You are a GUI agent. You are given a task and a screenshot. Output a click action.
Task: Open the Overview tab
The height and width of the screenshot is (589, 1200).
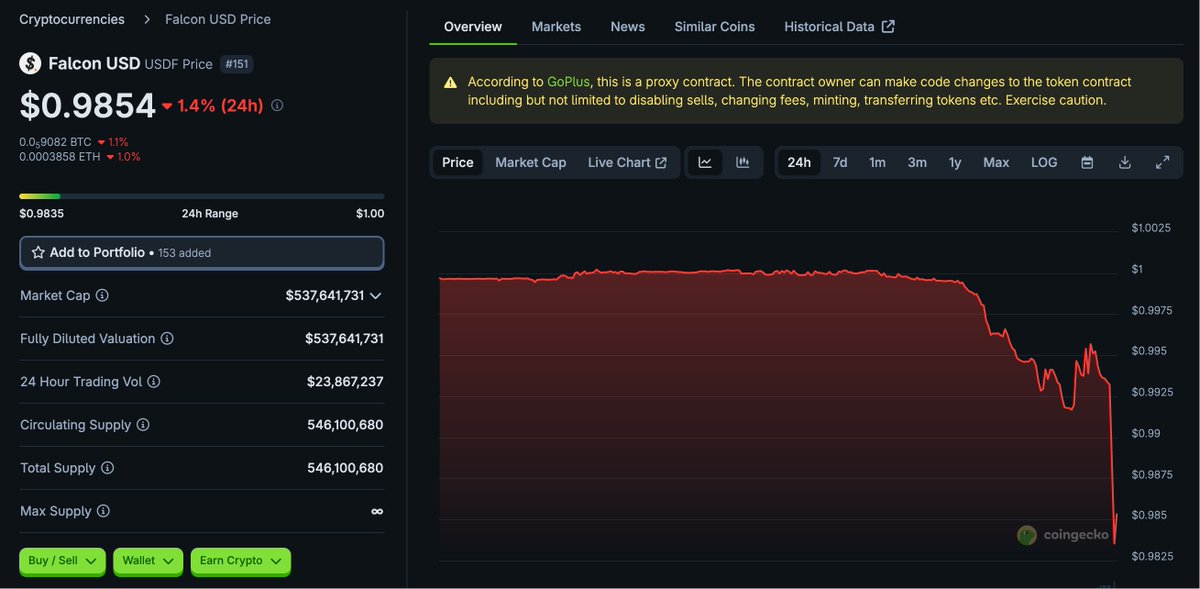tap(473, 27)
